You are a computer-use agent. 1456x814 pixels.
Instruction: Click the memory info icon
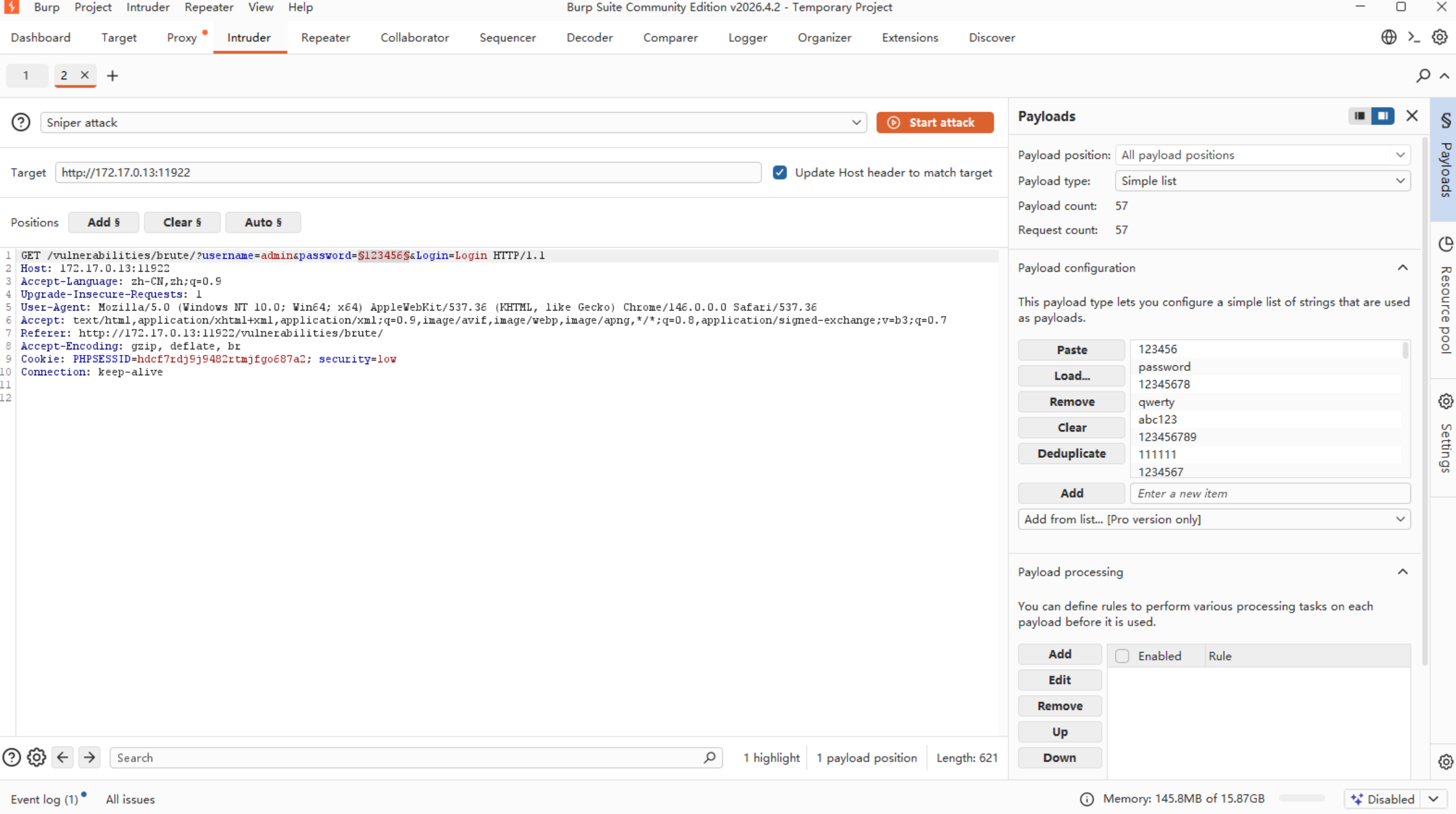click(1087, 799)
